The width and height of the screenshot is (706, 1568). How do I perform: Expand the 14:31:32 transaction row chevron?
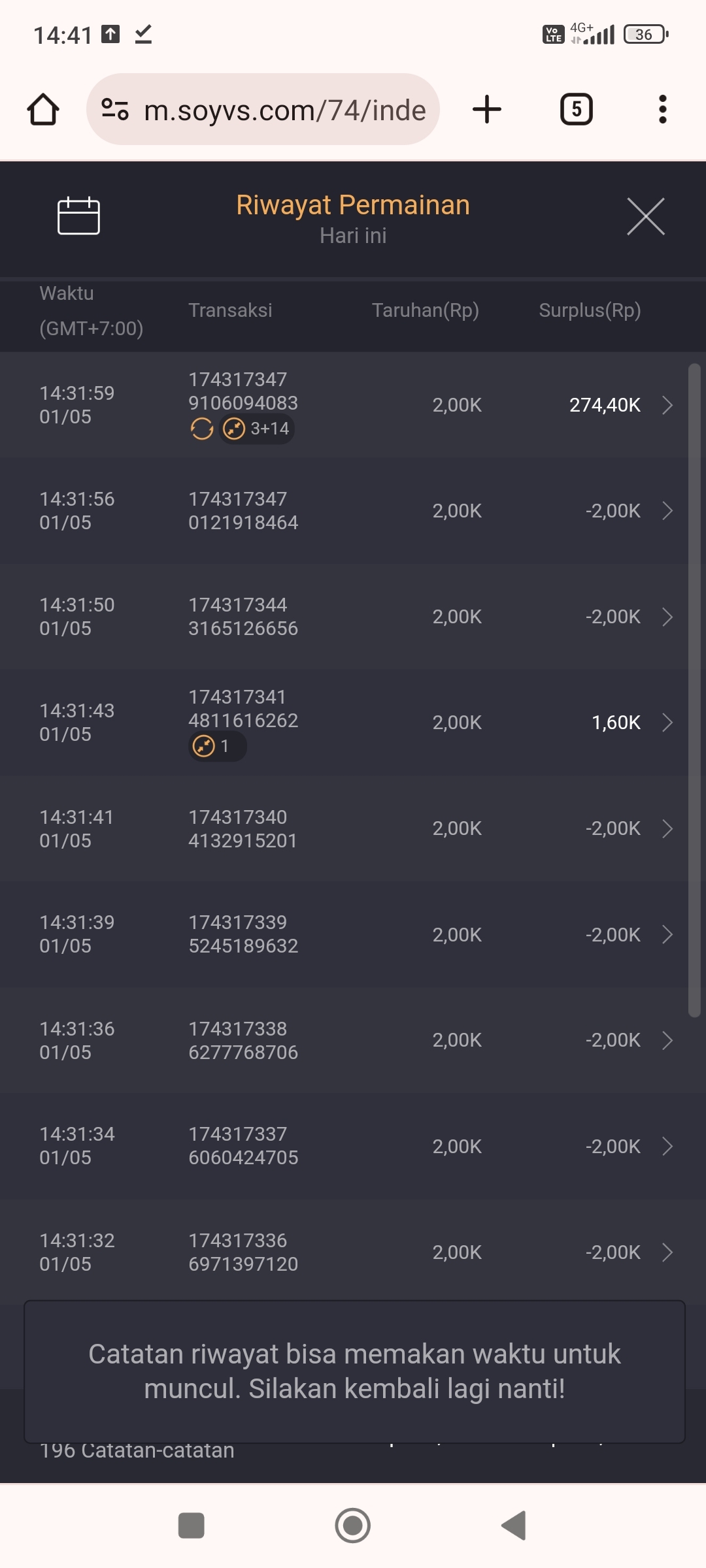click(667, 1252)
